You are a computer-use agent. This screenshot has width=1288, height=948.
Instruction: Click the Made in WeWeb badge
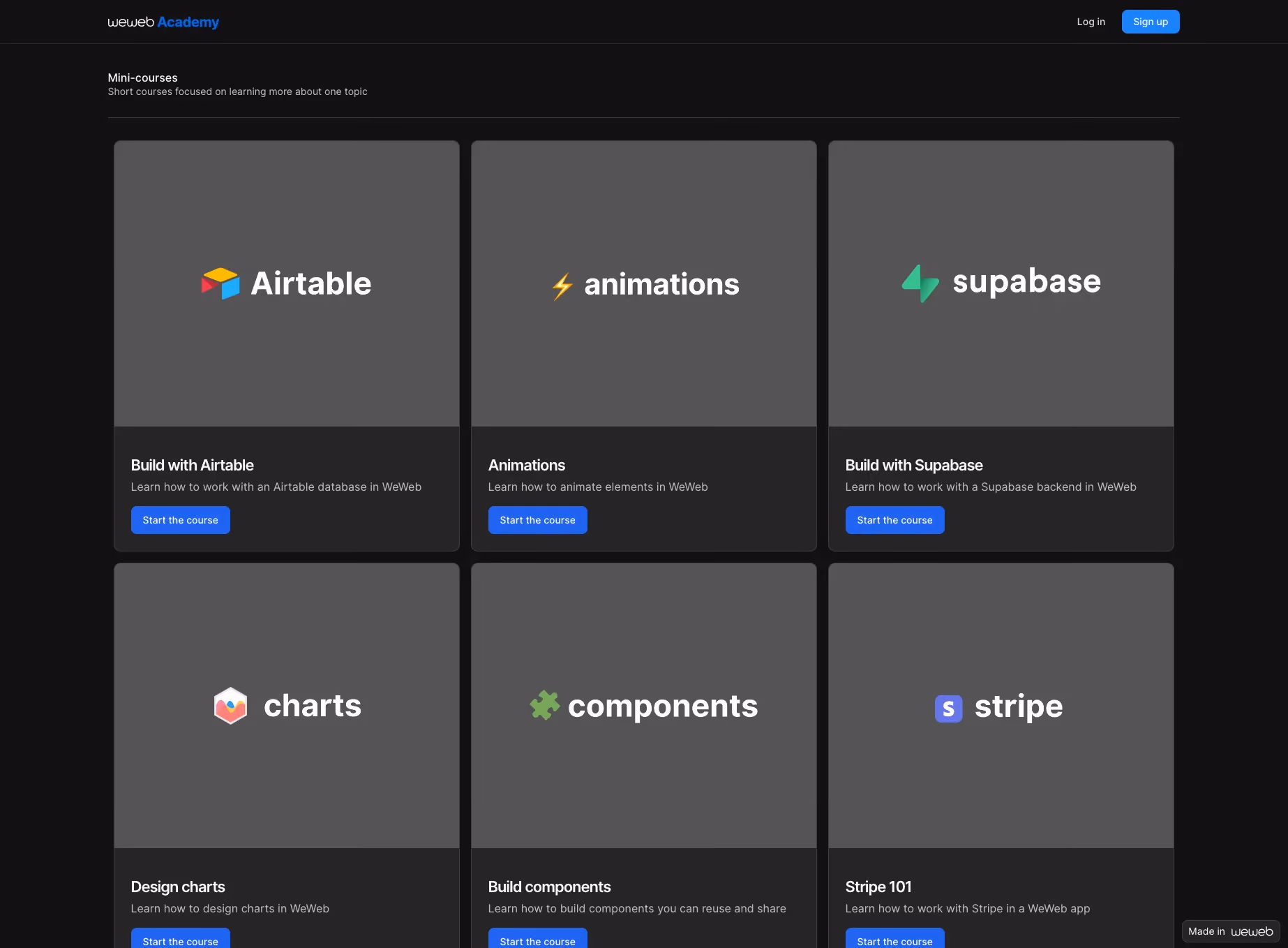pyautogui.click(x=1231, y=931)
